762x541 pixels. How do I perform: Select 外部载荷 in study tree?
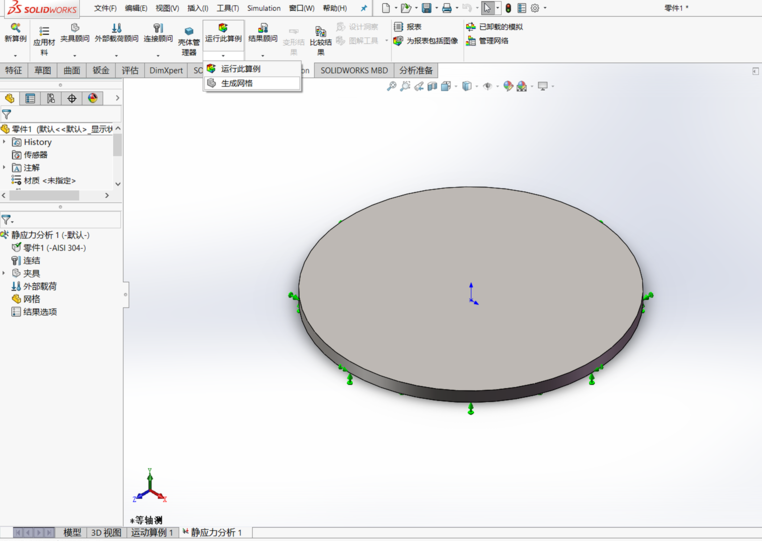point(34,286)
